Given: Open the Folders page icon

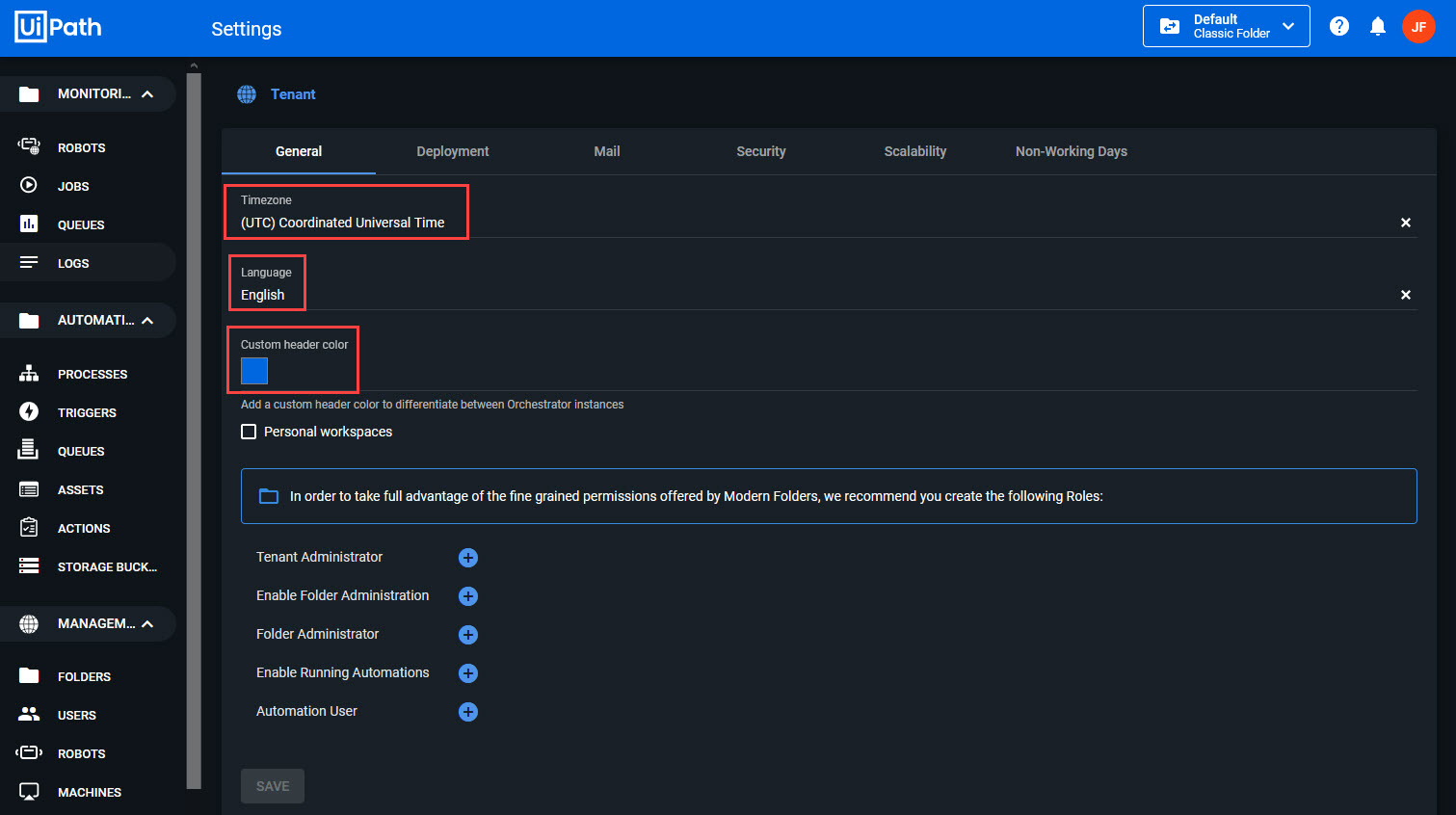Looking at the screenshot, I should (29, 676).
